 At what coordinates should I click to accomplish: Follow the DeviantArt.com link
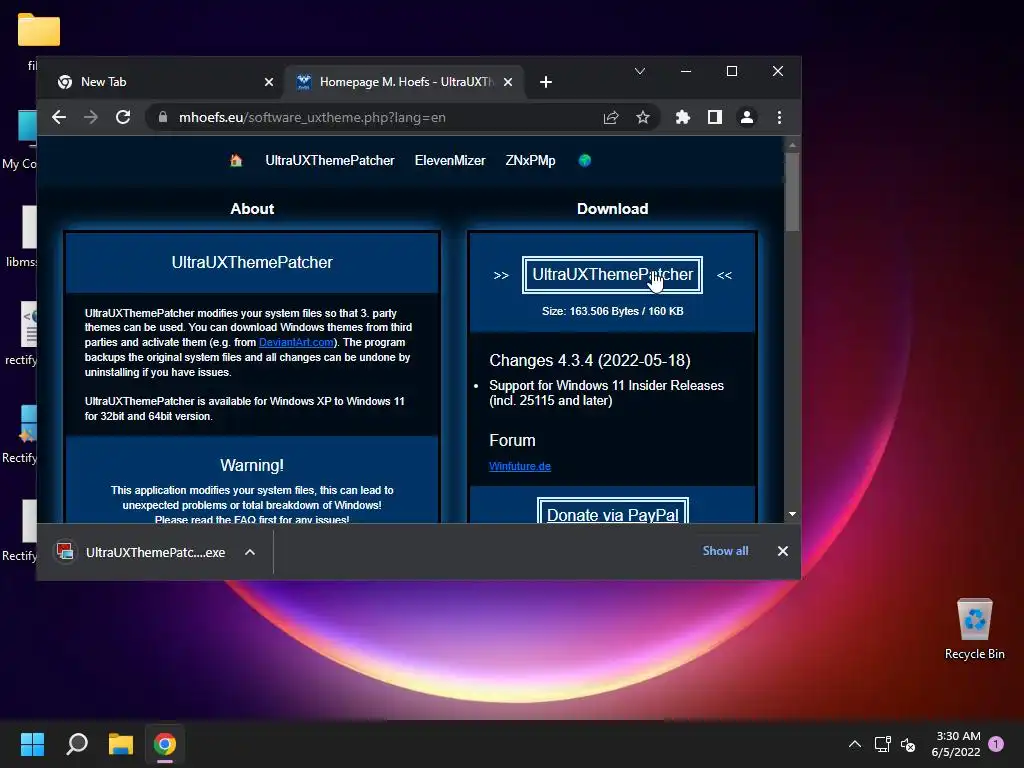(x=296, y=342)
